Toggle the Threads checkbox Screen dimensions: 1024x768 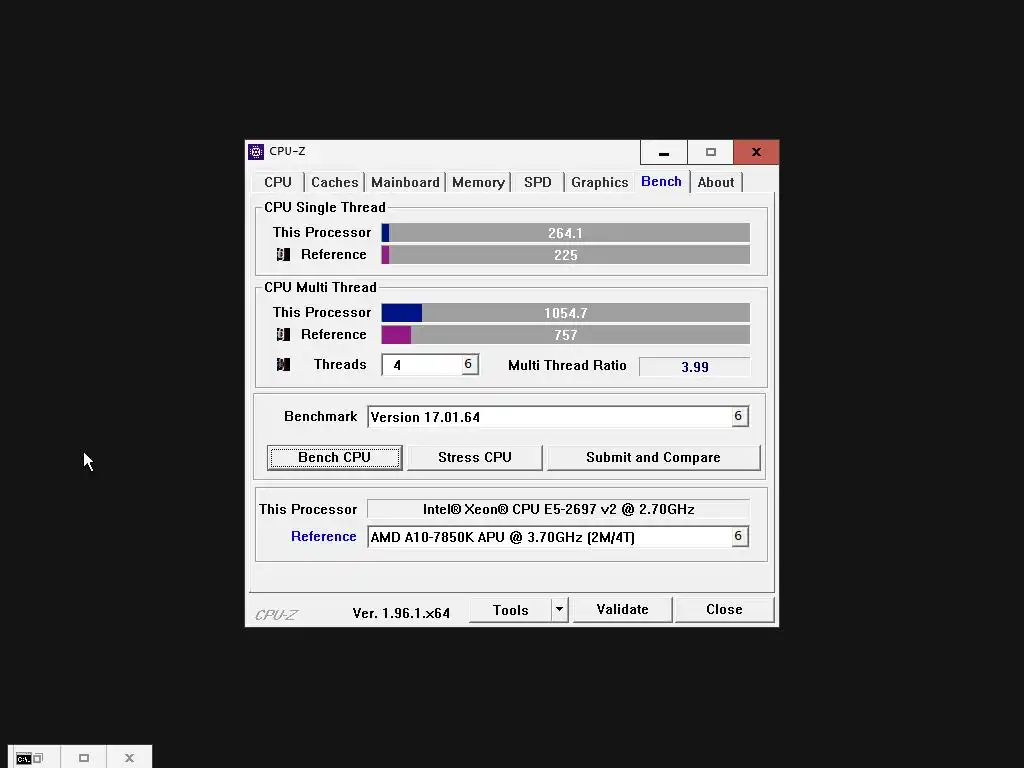[283, 364]
